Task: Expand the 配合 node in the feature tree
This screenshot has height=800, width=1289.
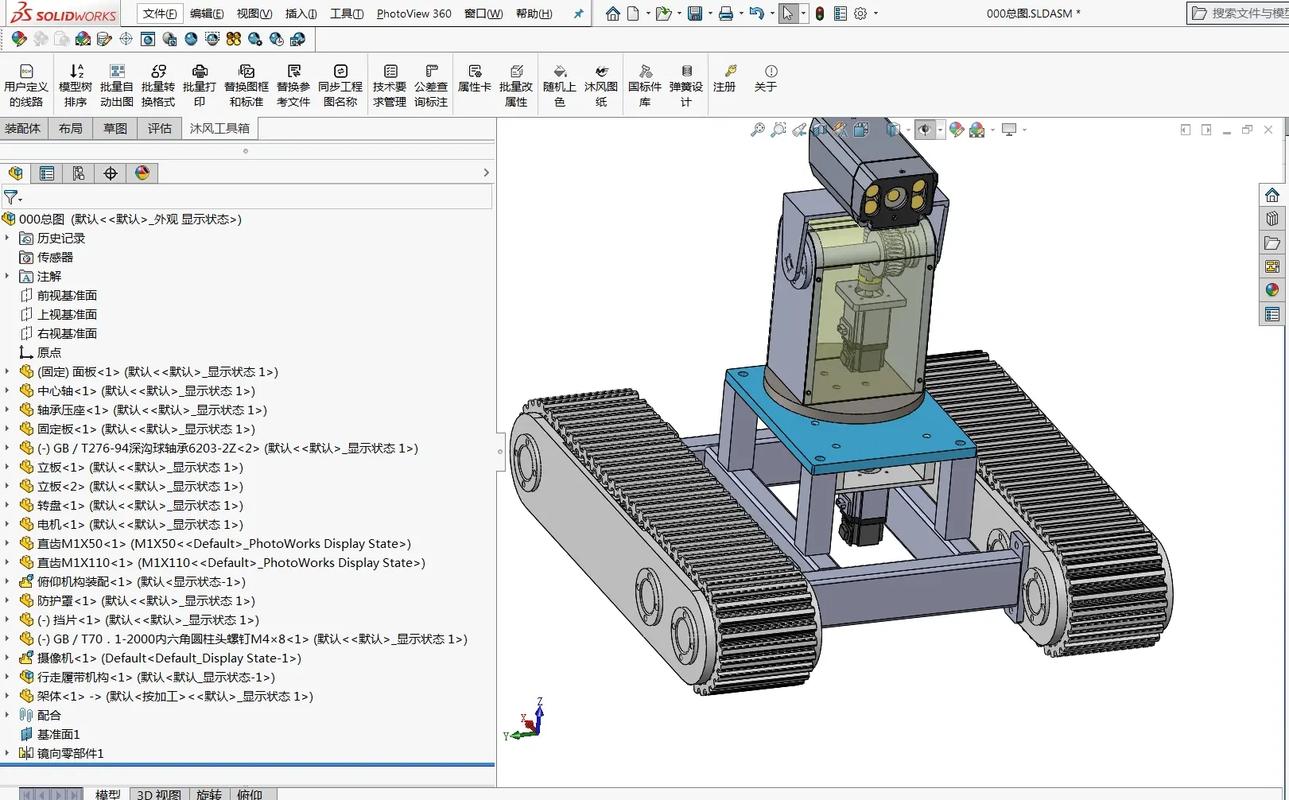Action: coord(8,715)
